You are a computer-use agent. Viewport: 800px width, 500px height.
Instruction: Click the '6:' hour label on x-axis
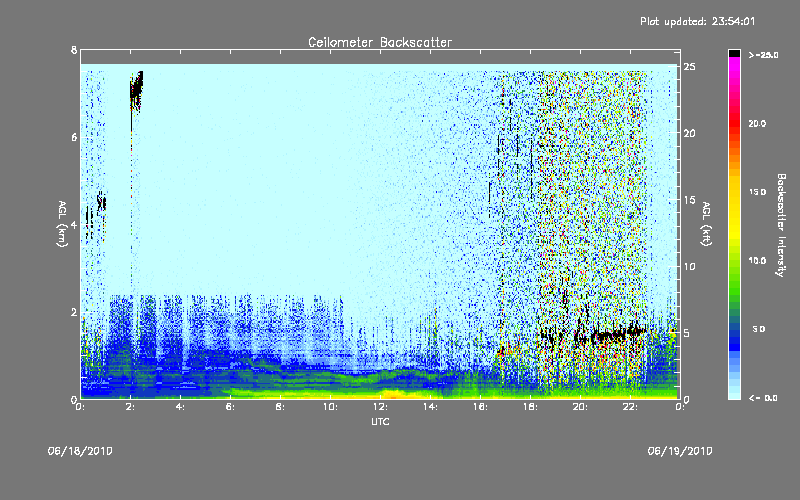tap(230, 407)
